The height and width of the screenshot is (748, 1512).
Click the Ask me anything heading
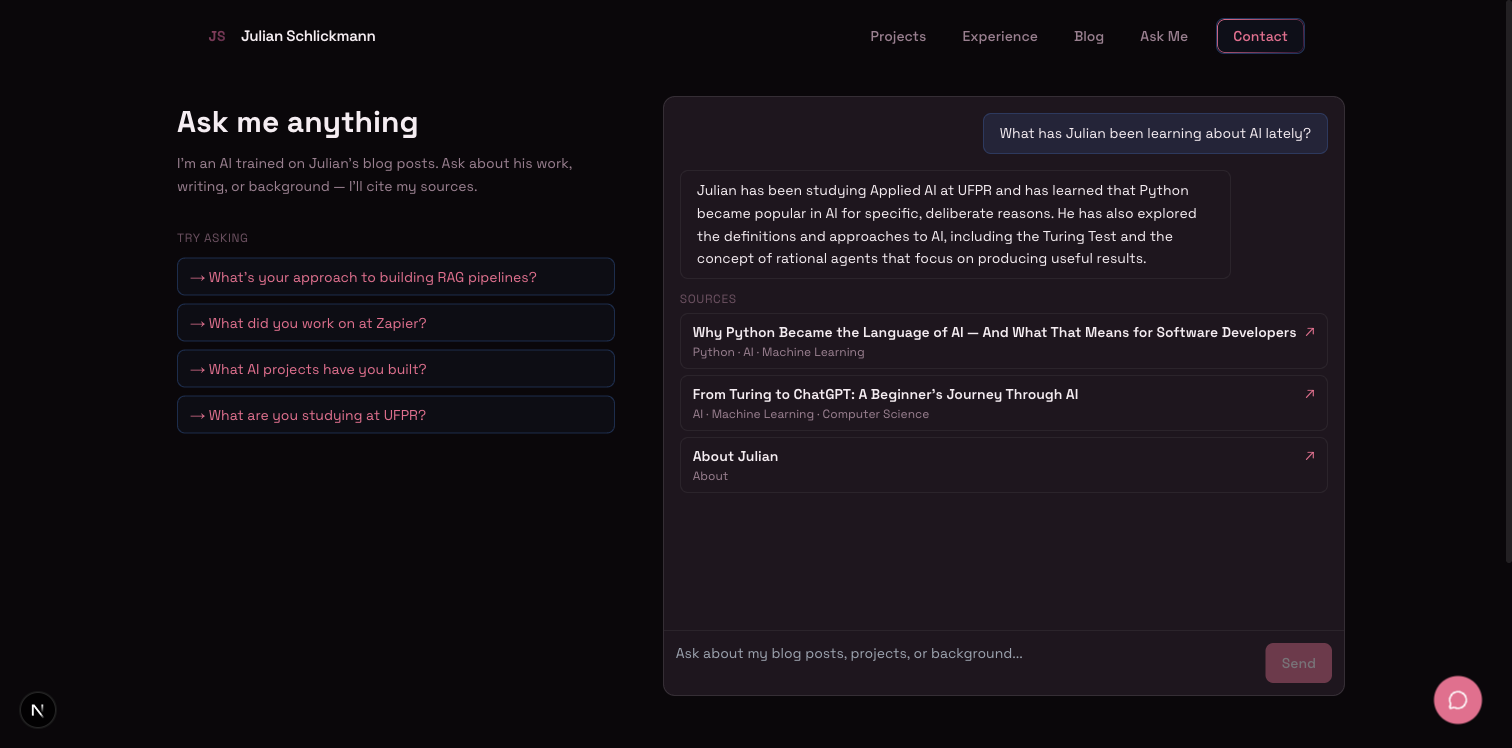pos(298,122)
